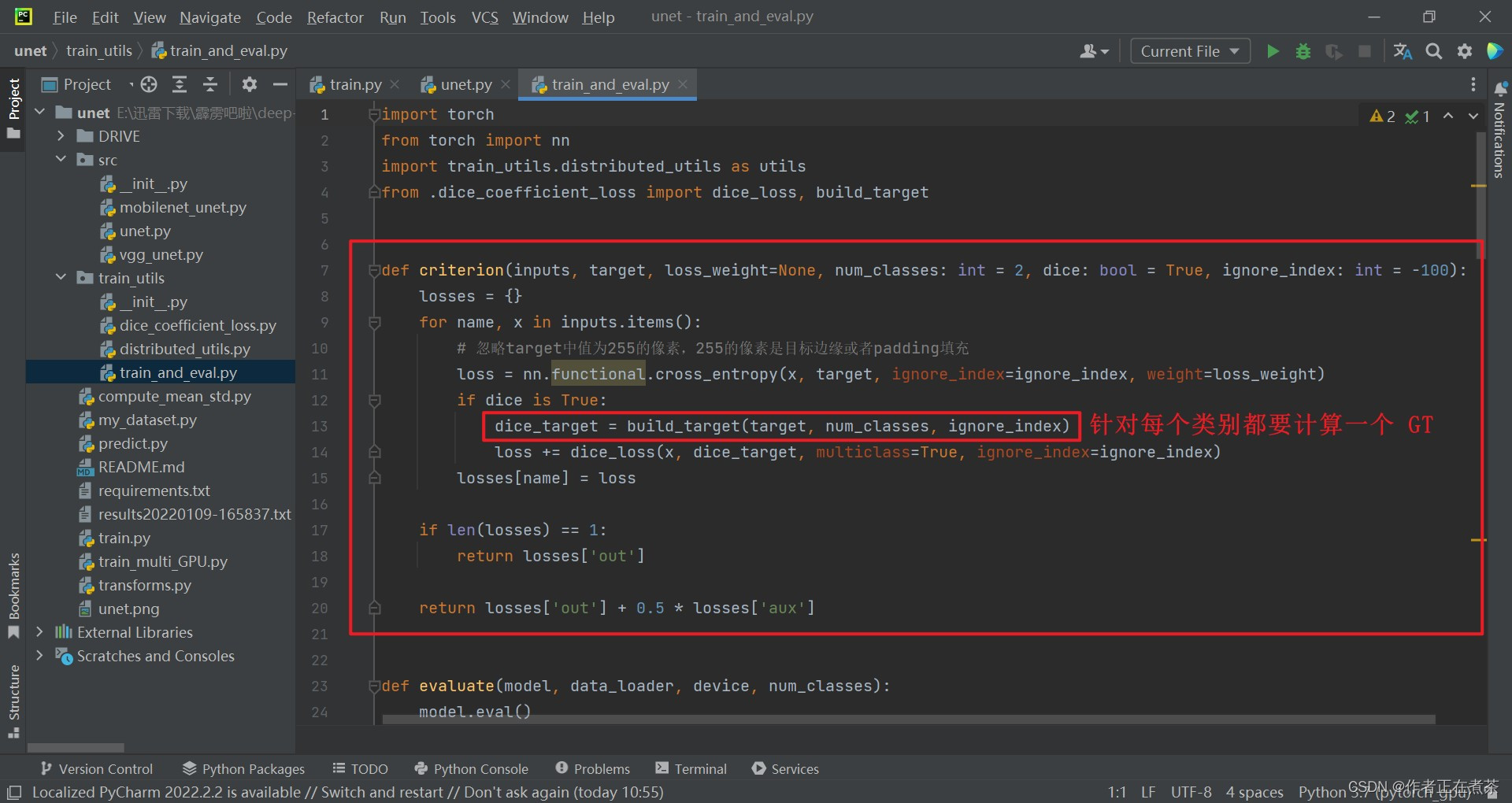
Task: Switch to the unet.py editor tab
Action: point(465,84)
